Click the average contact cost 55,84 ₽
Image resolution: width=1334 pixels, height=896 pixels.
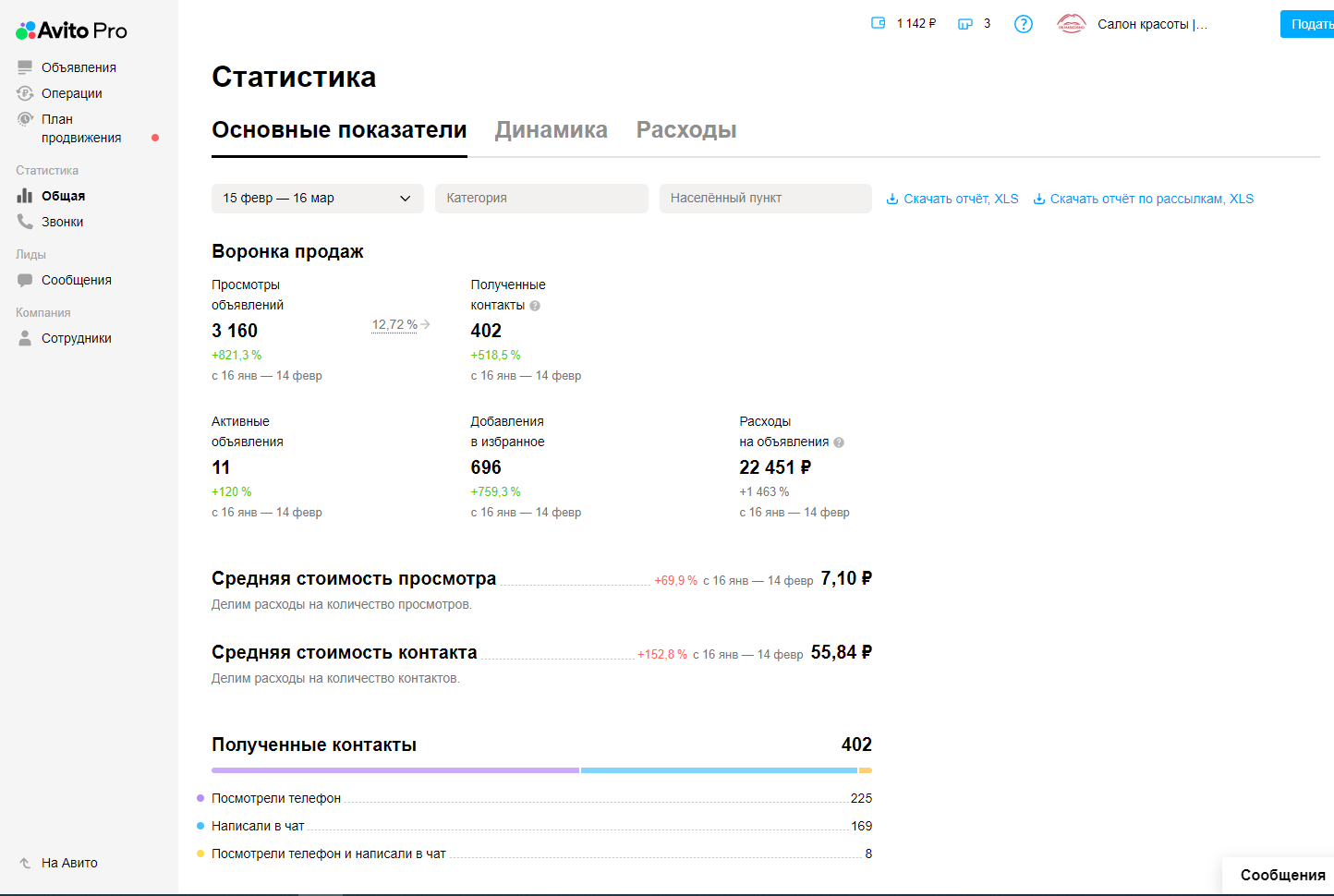pos(842,652)
